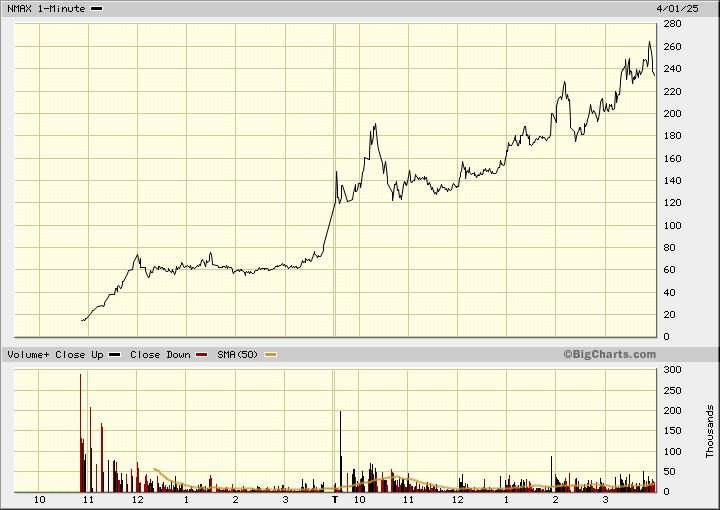Click the T day marker on time axis
This screenshot has width=720, height=510.
(x=335, y=499)
